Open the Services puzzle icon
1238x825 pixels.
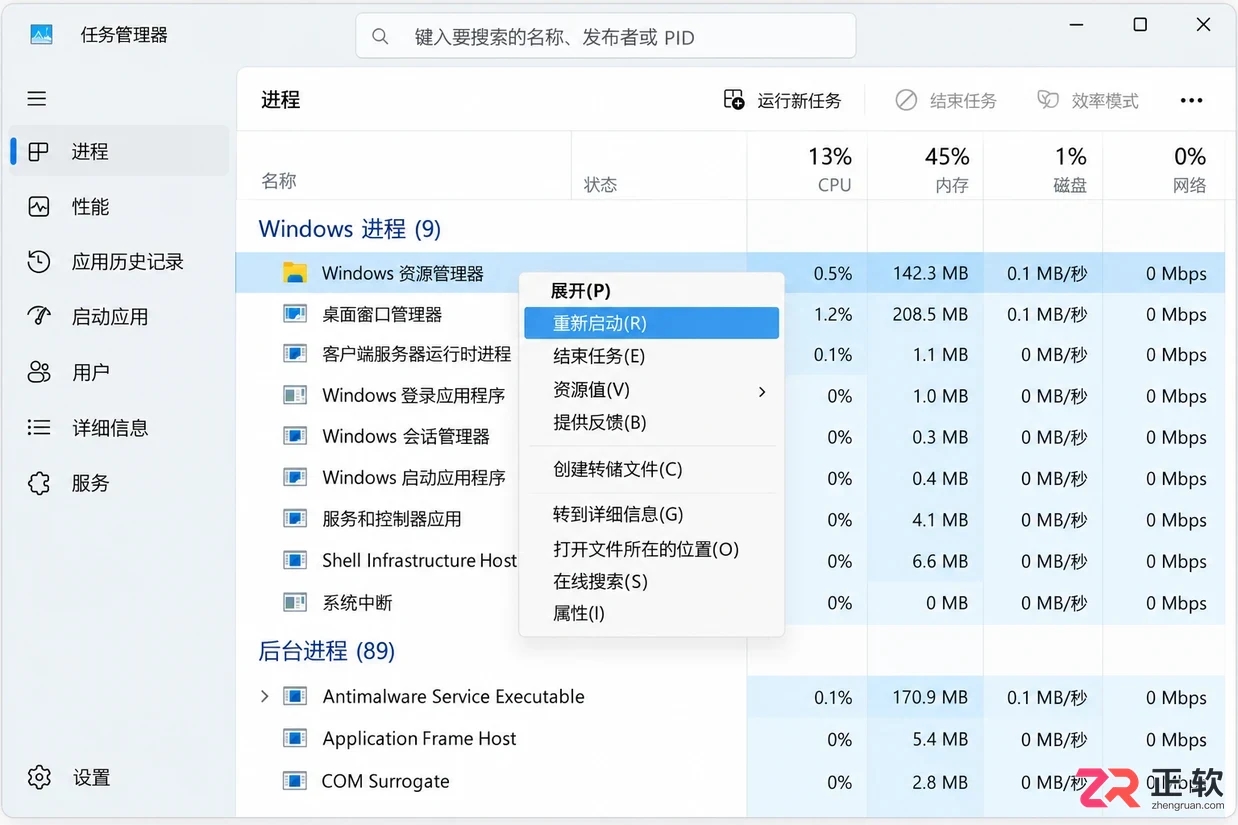38,483
